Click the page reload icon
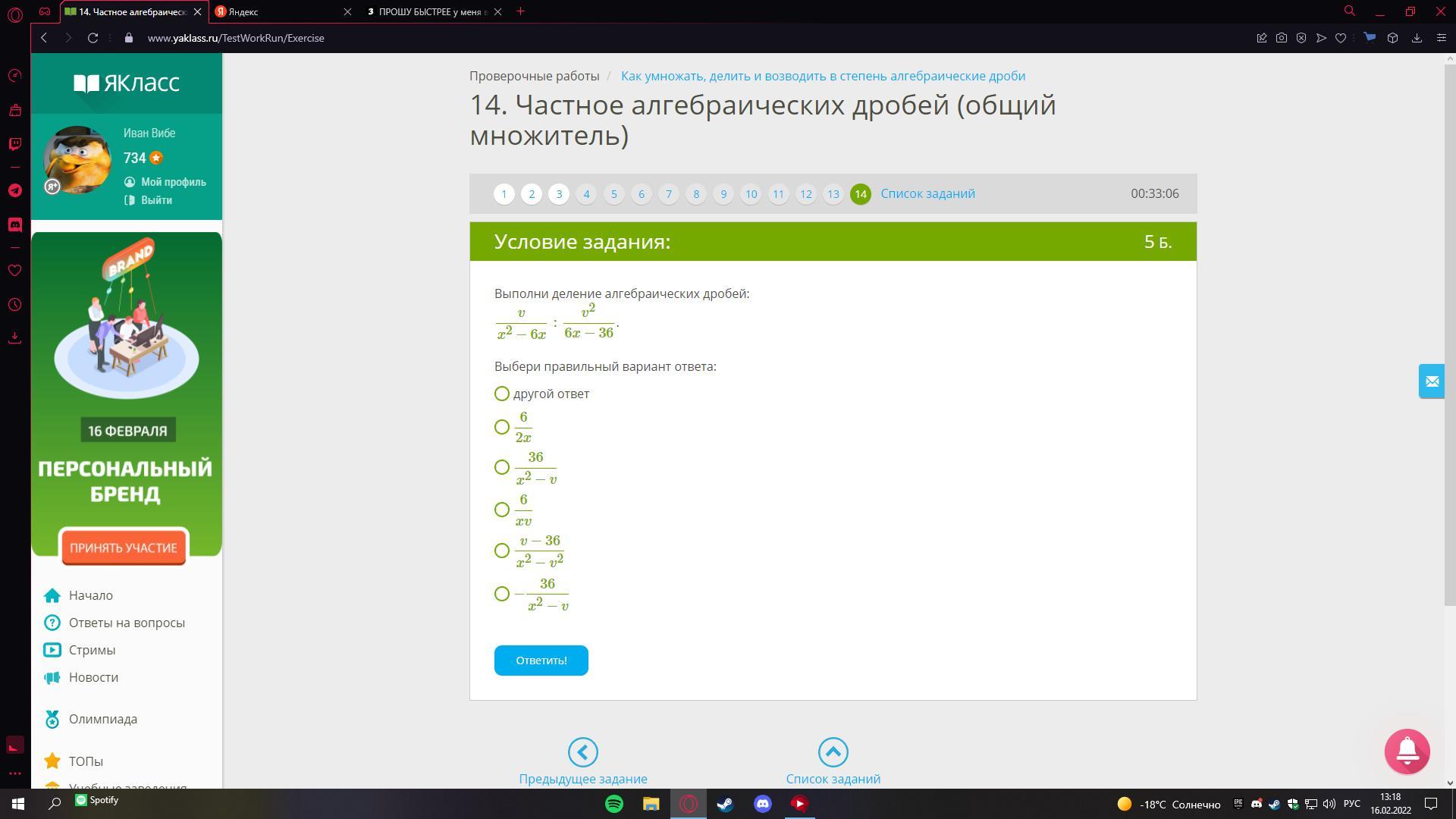The height and width of the screenshot is (819, 1456). (93, 38)
